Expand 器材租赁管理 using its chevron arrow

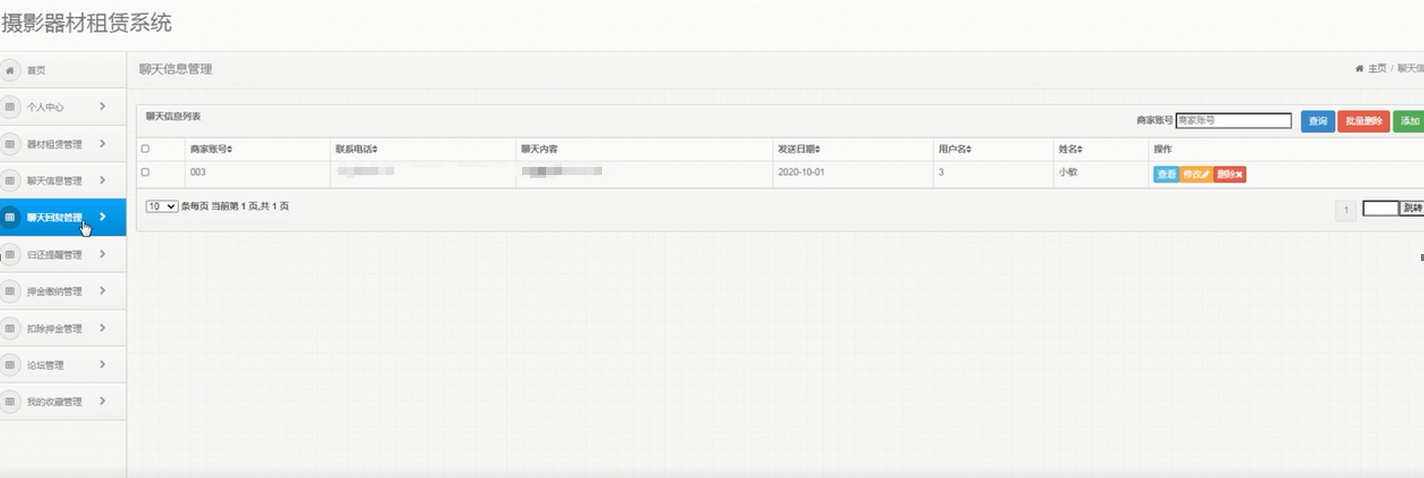tap(102, 143)
